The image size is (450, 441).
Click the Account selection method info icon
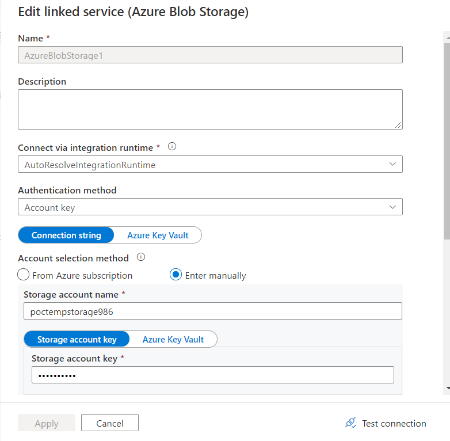coord(141,257)
